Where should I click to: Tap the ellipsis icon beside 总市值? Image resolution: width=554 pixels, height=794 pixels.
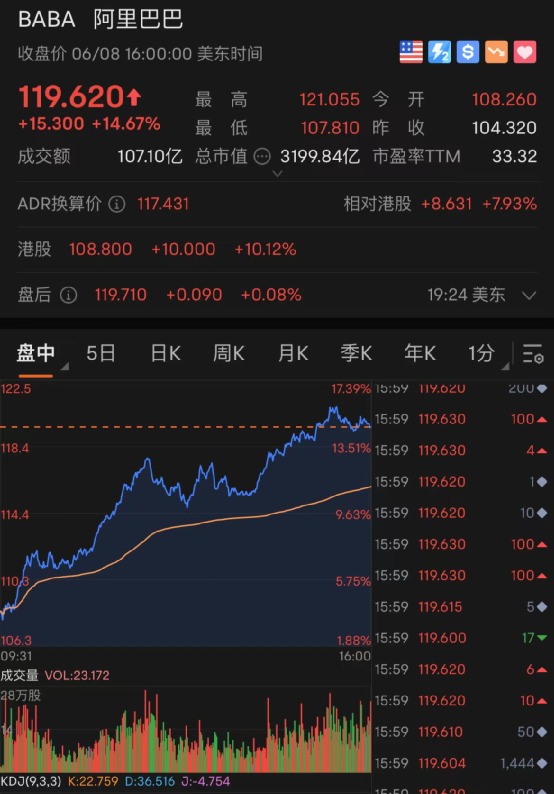262,156
